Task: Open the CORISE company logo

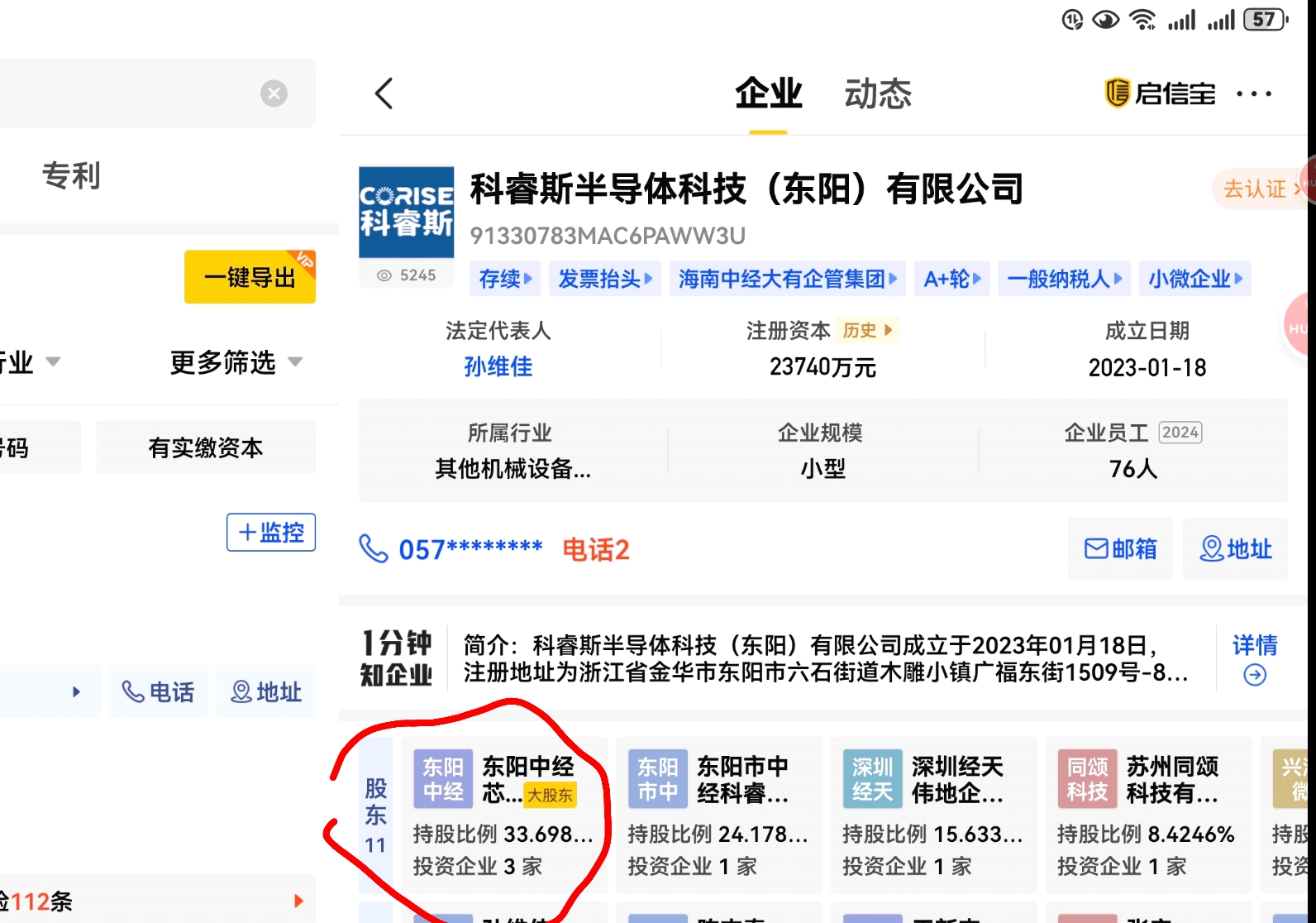Action: 406,213
